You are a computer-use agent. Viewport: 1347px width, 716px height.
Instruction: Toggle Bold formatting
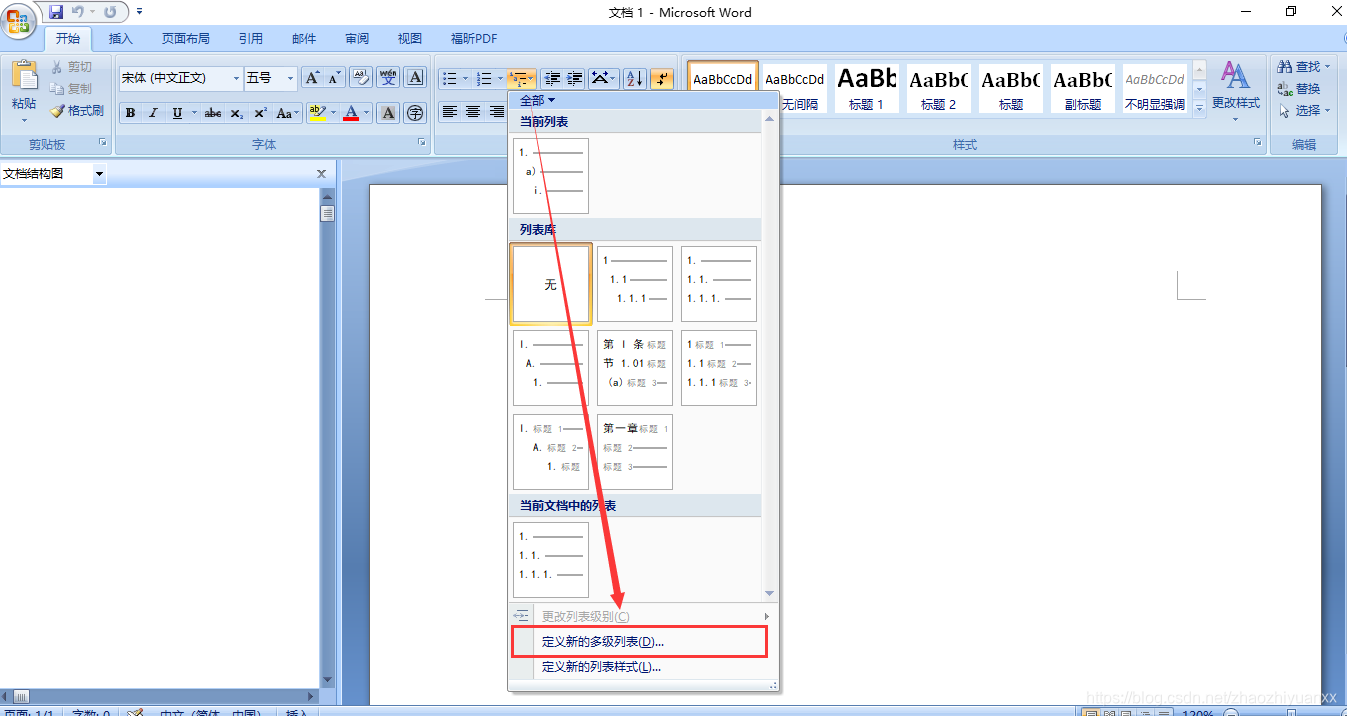point(131,113)
